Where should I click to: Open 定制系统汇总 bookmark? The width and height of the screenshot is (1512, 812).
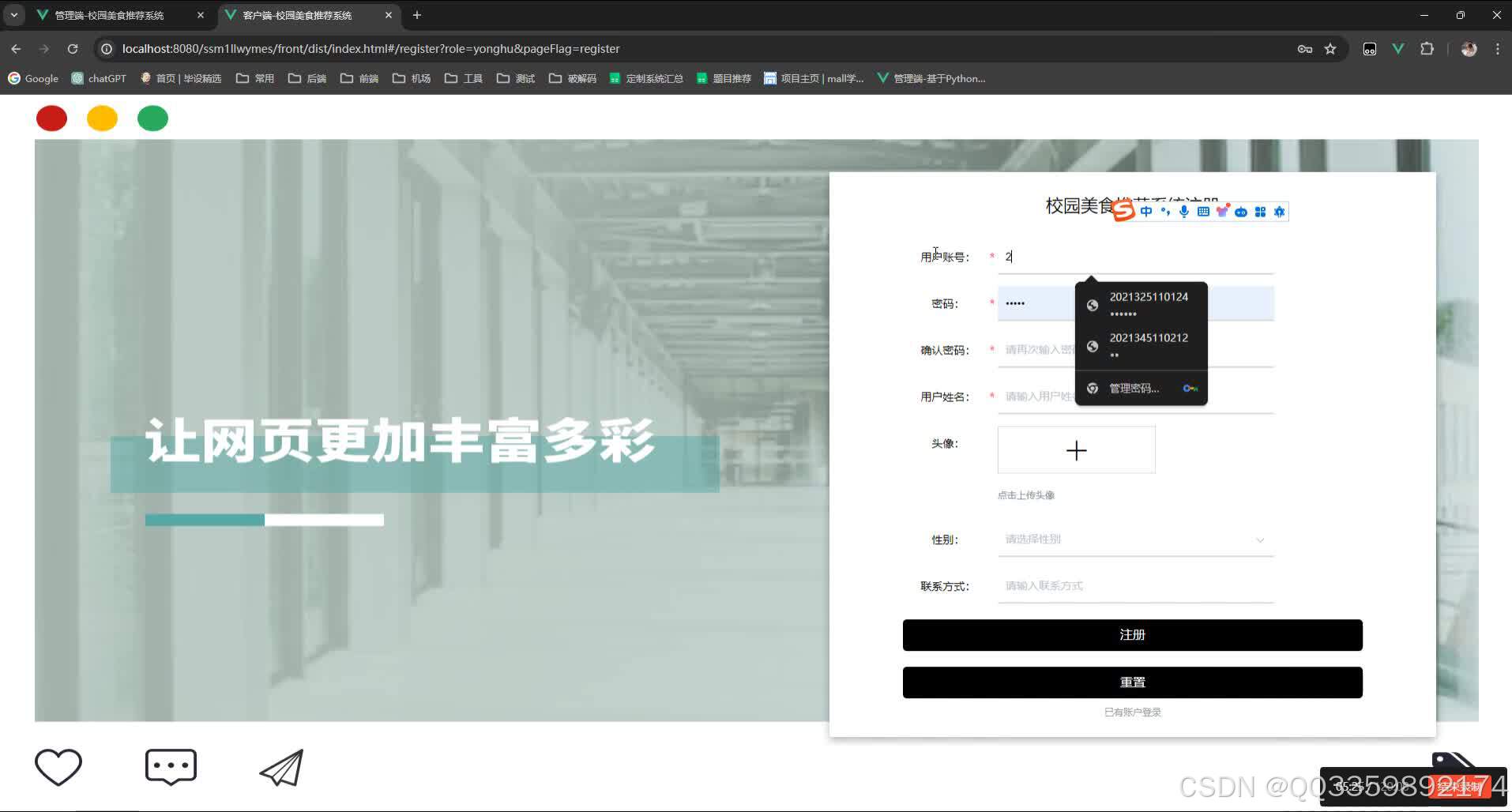pos(646,78)
